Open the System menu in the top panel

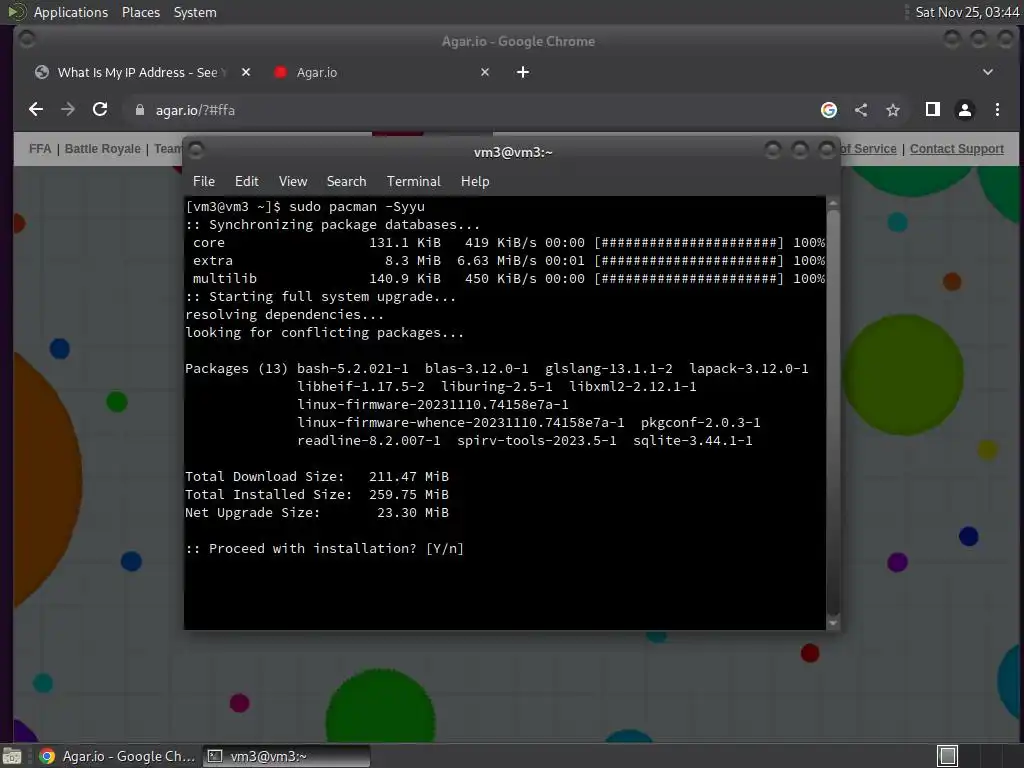pyautogui.click(x=195, y=12)
